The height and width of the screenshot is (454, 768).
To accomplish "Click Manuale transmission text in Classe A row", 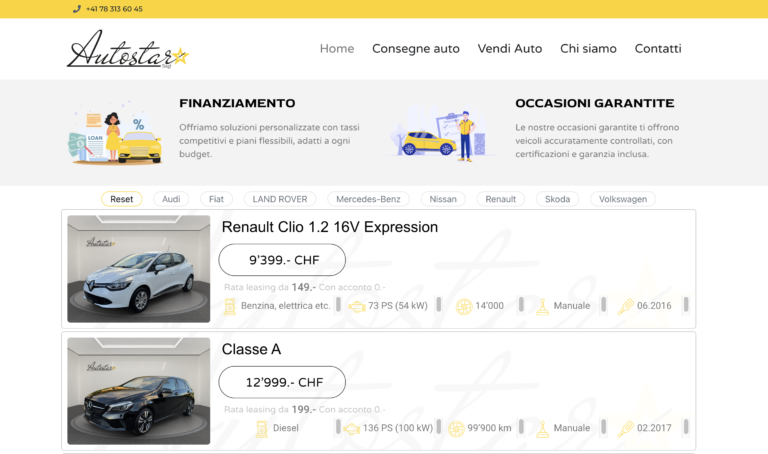I will [x=572, y=428].
